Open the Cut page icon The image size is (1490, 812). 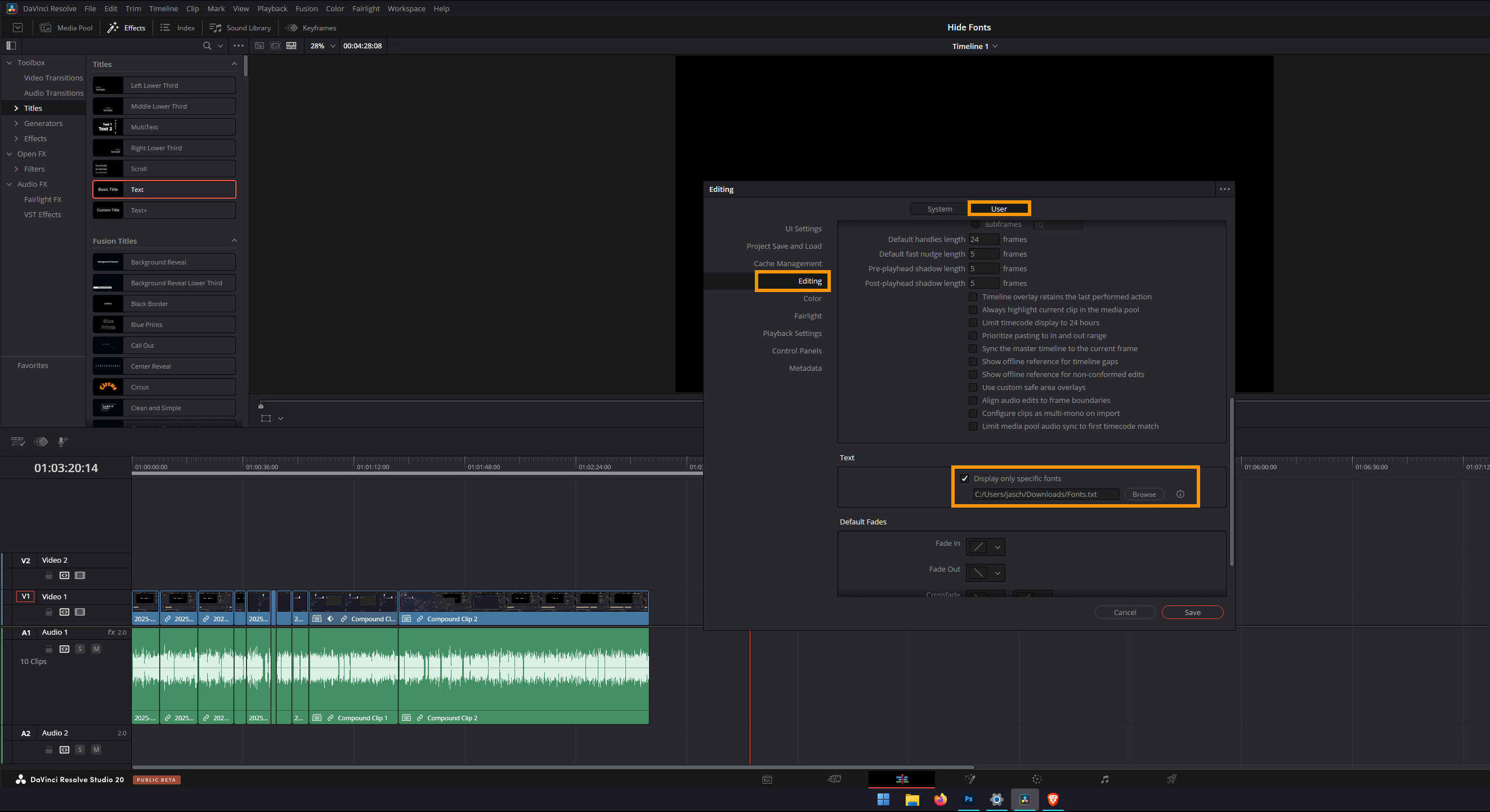(834, 779)
